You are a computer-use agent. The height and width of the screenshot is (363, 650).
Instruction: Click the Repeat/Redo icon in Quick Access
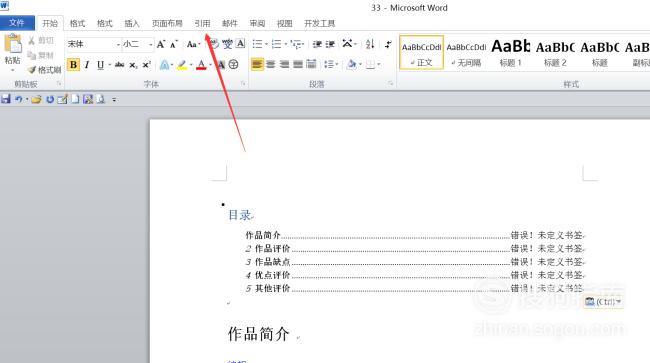(x=50, y=99)
